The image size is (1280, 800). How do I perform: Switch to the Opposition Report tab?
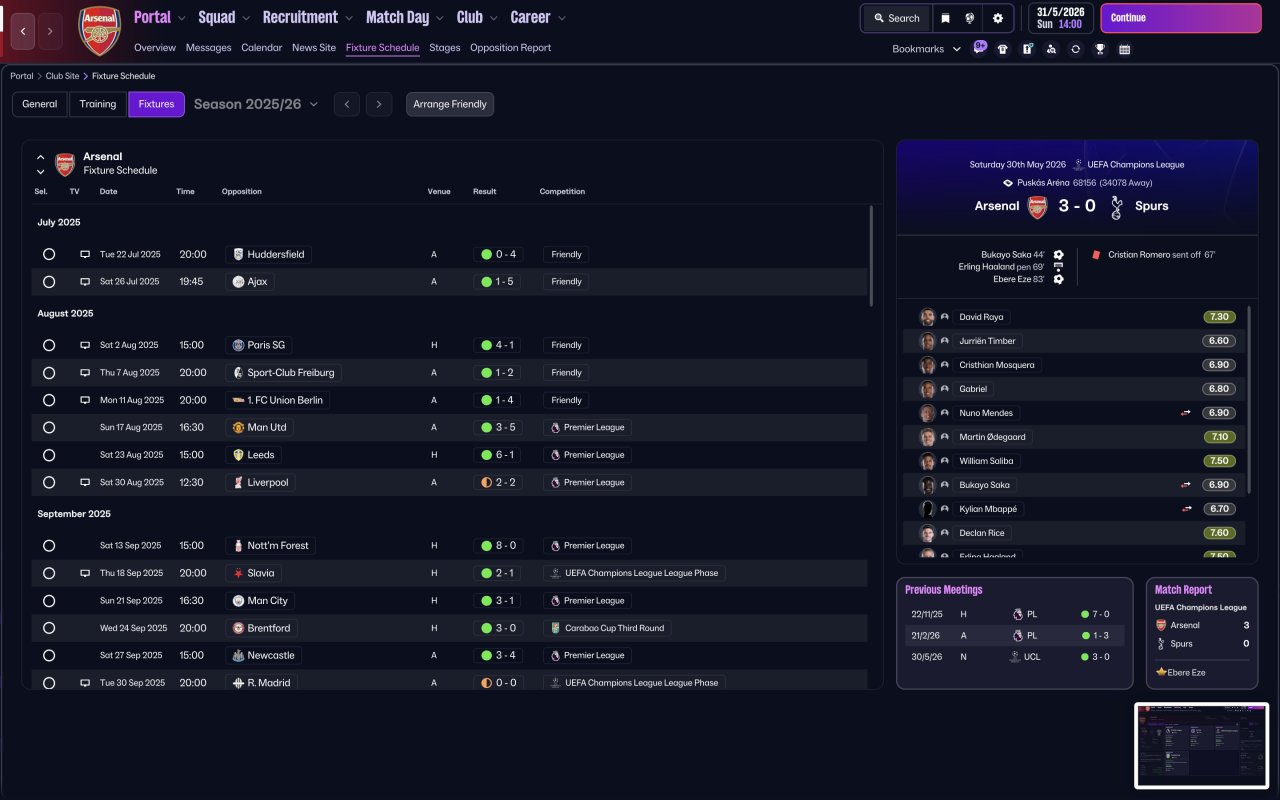click(x=510, y=48)
